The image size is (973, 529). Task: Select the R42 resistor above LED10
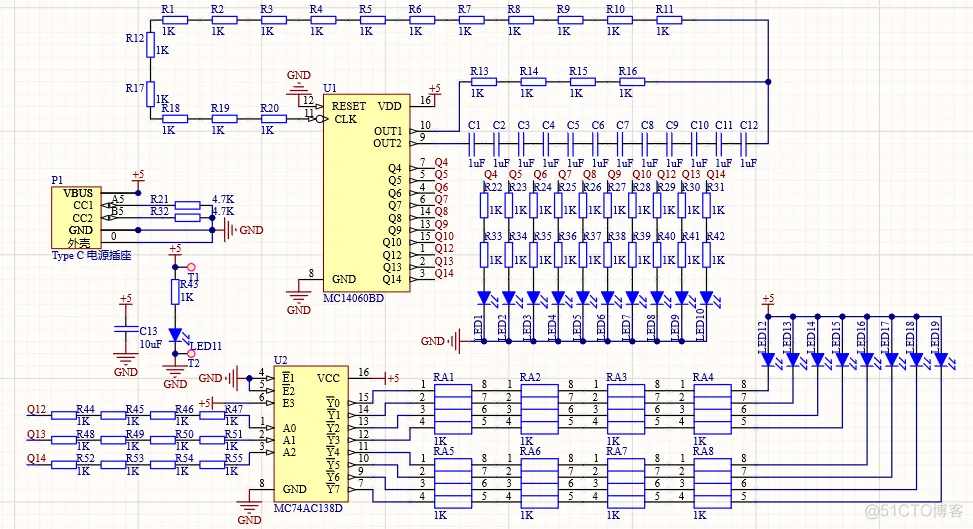pos(706,255)
